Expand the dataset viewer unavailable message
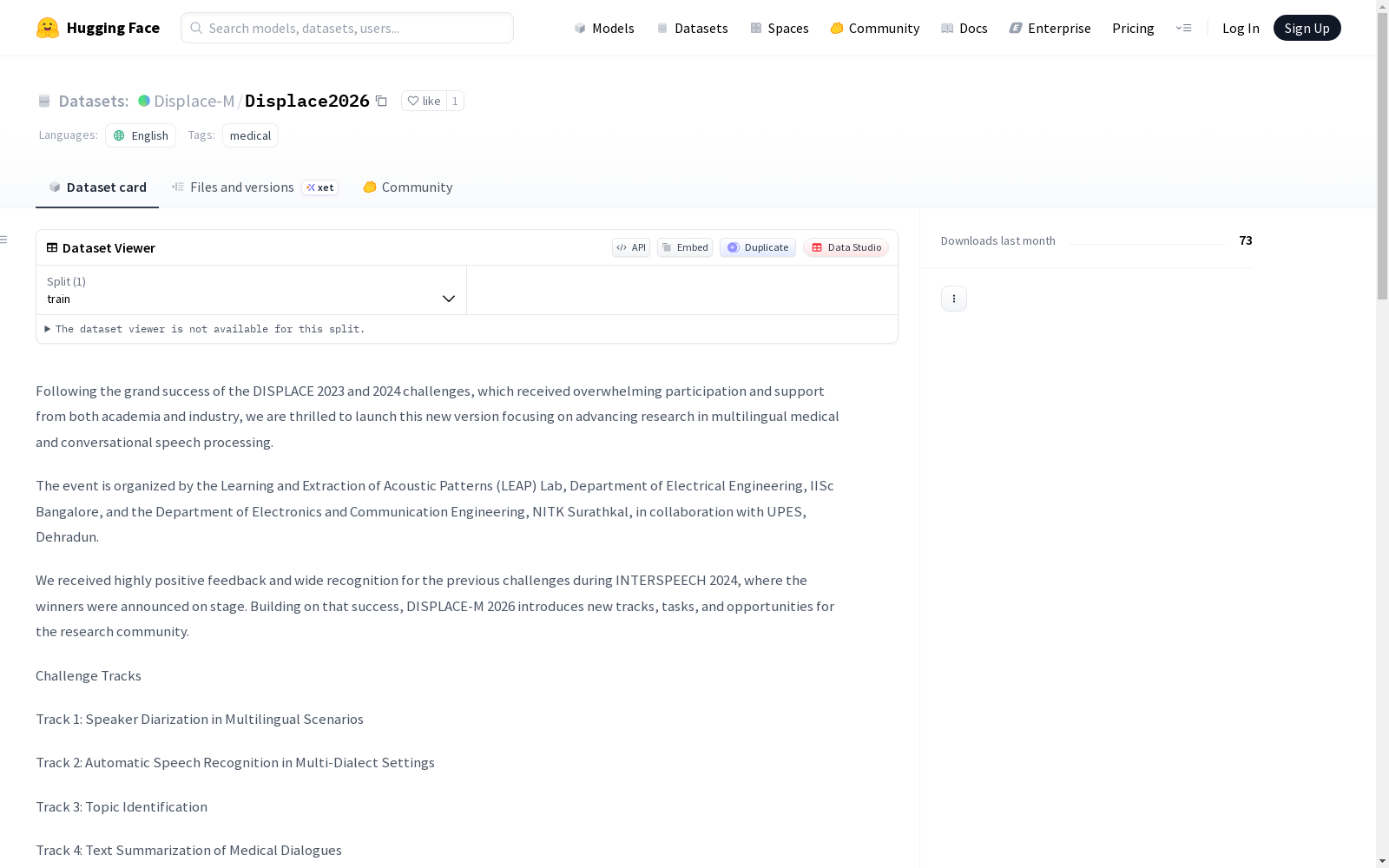 [x=205, y=329]
